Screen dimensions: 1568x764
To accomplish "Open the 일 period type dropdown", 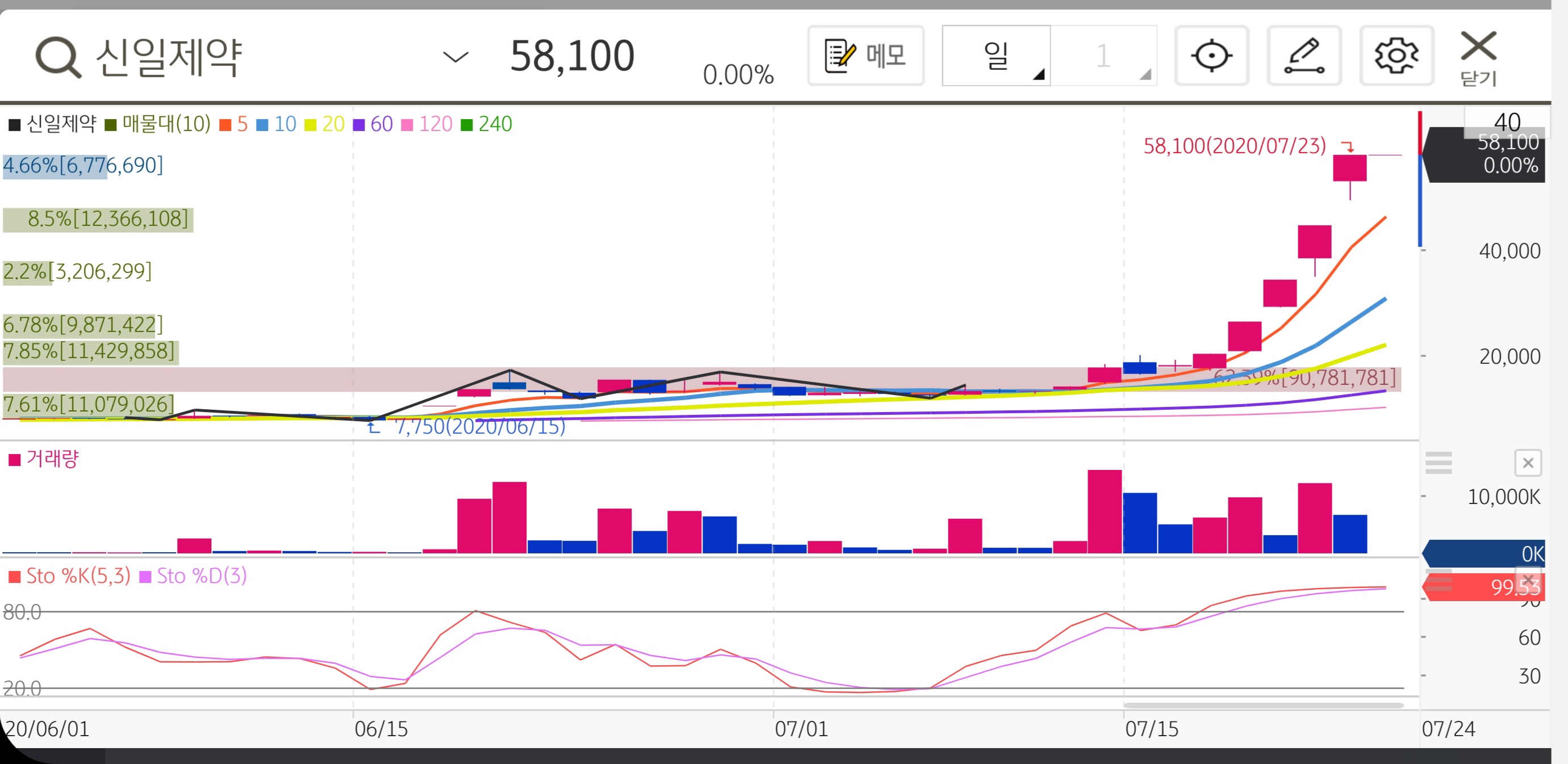I will click(x=996, y=56).
